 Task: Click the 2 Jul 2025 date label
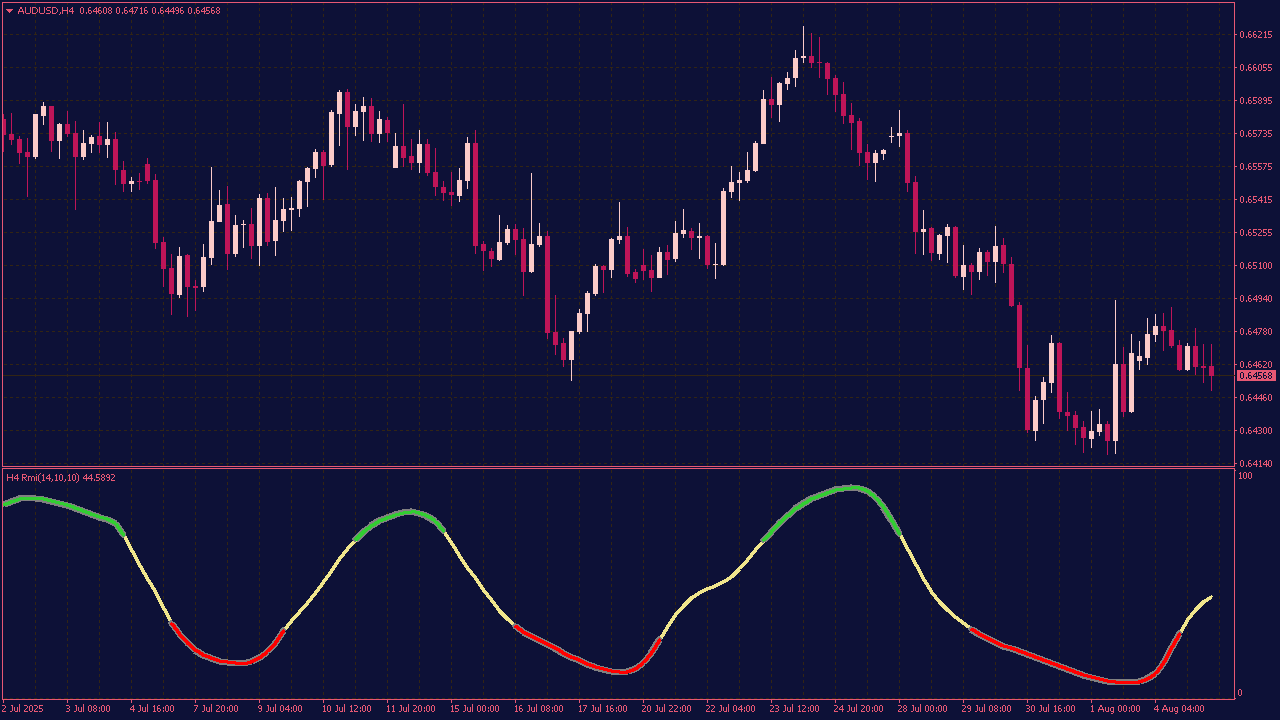(21, 709)
